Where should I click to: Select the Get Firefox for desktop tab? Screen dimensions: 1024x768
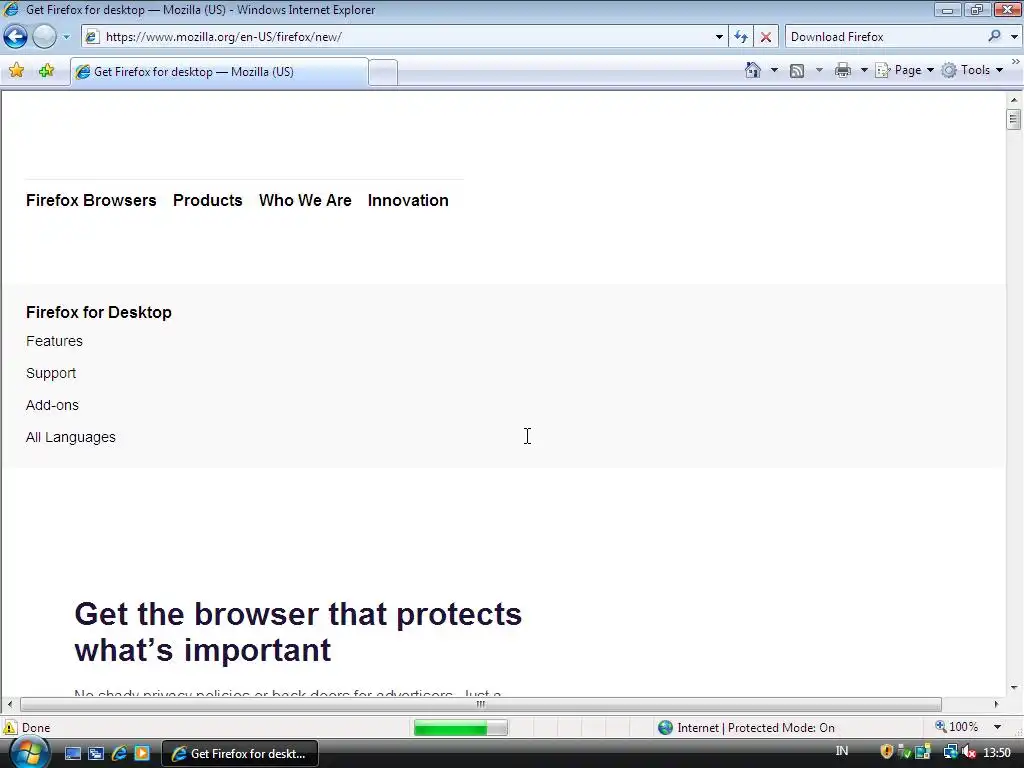point(219,72)
